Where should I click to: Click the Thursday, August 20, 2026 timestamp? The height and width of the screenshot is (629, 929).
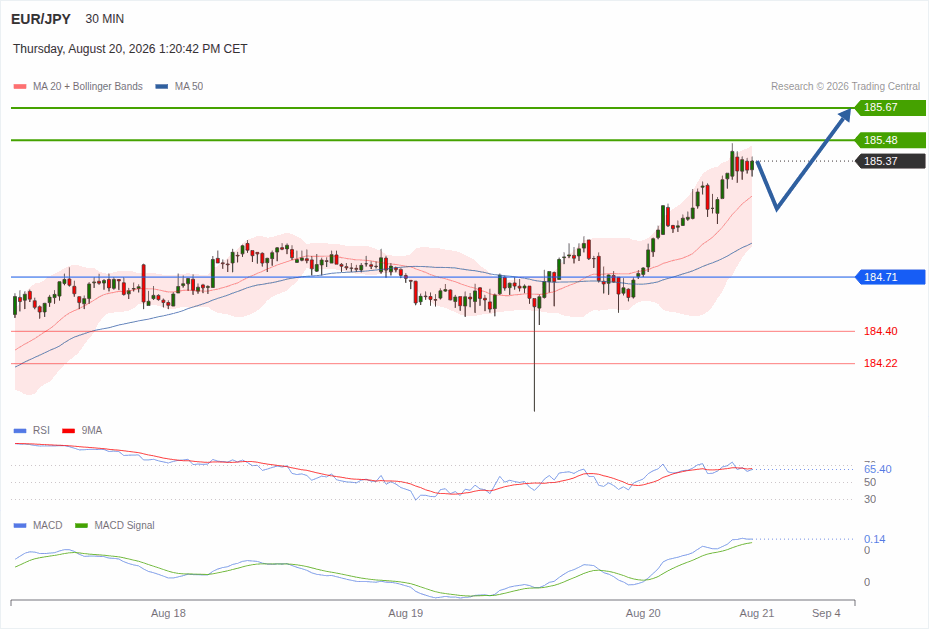130,49
